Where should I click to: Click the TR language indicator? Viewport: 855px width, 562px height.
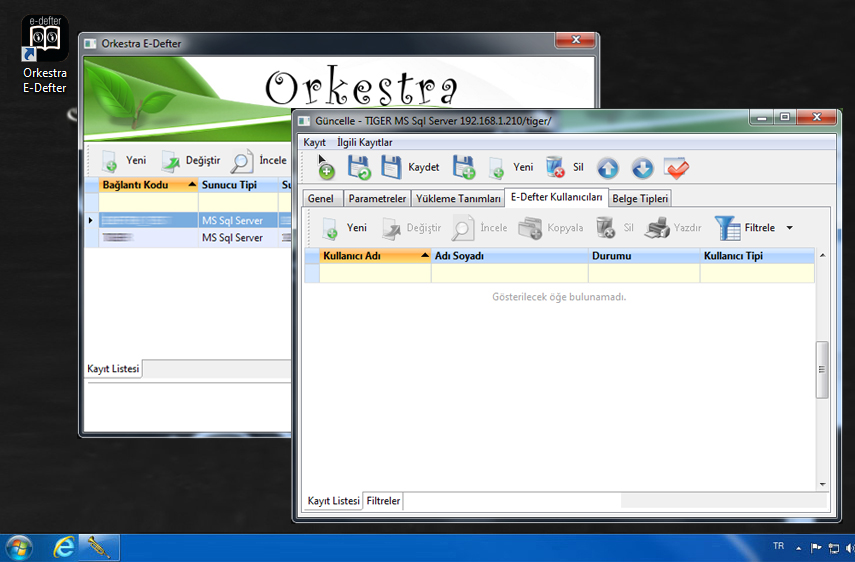778,546
